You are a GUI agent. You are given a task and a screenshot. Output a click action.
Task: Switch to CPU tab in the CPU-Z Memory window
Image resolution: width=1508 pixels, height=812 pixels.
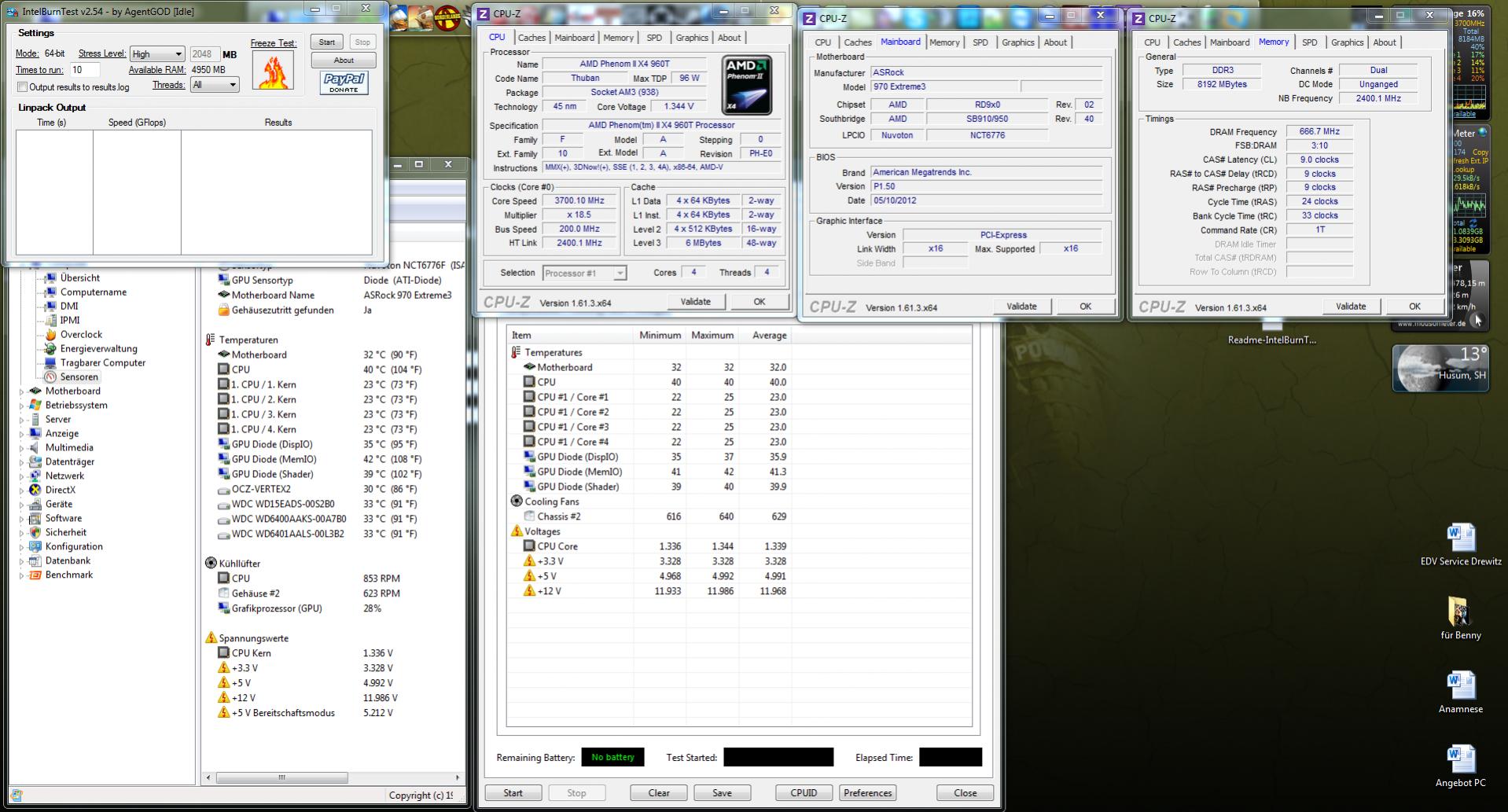1152,42
